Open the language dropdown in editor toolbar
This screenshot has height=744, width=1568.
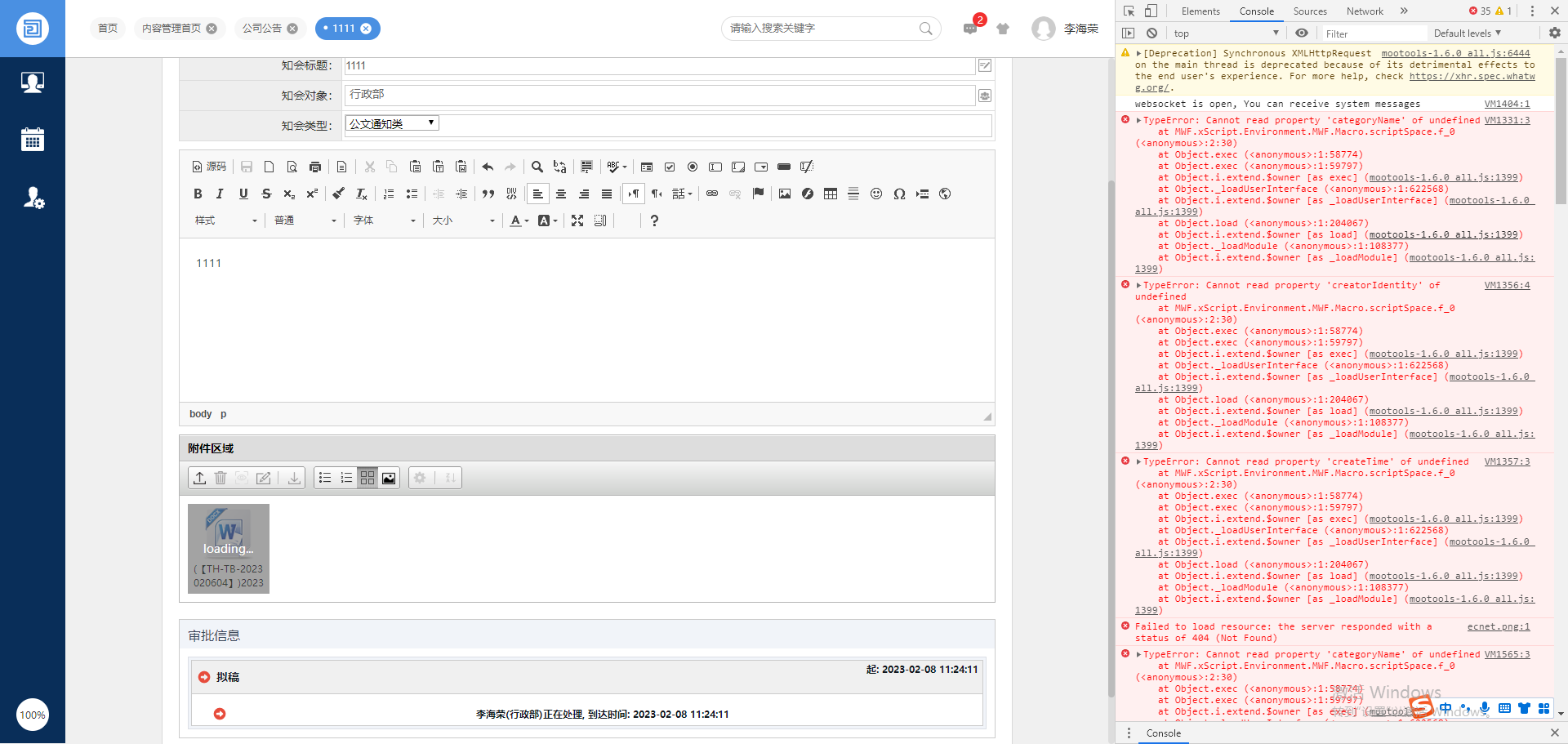682,194
